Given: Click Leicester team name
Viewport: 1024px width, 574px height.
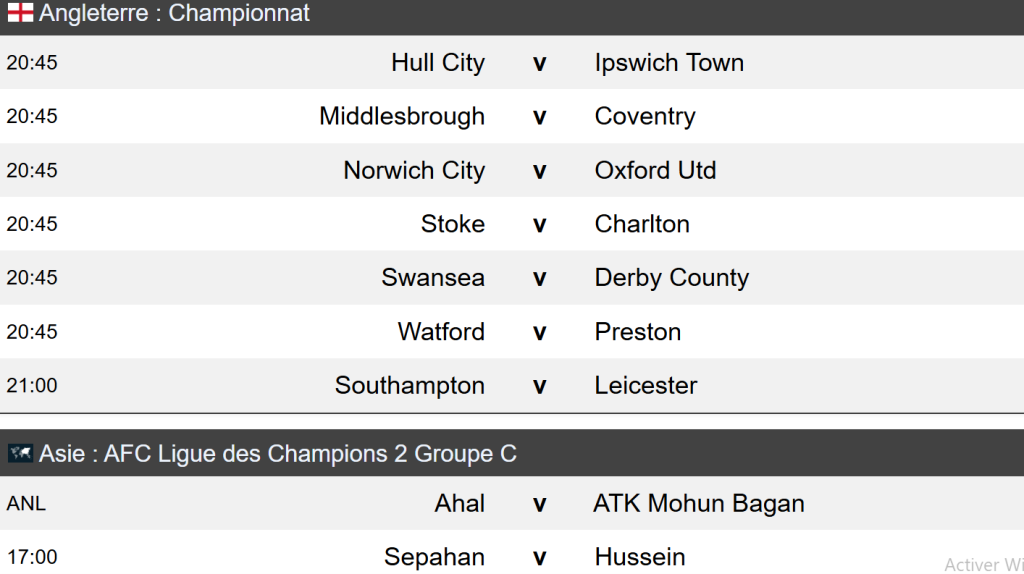Looking at the screenshot, I should 646,386.
